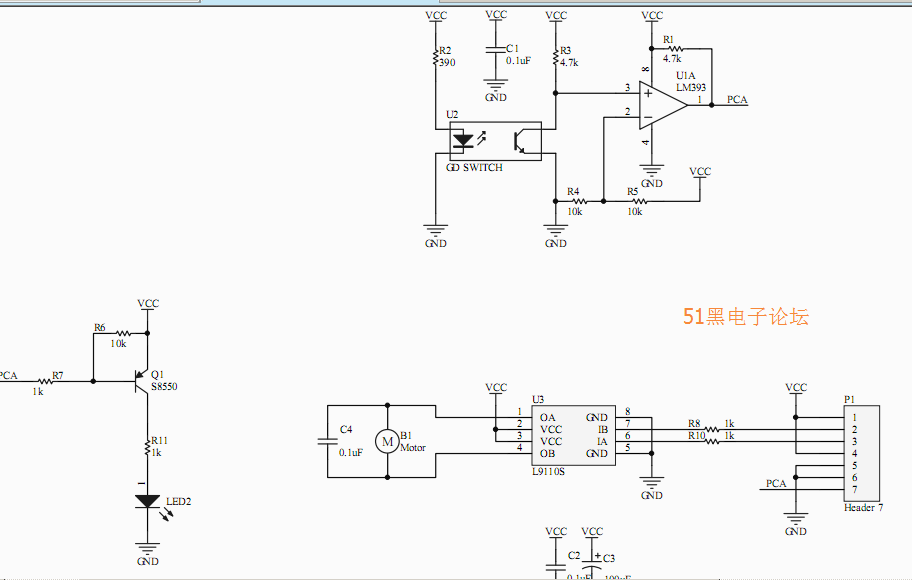Click the "OA" pin label on U3

tap(547, 417)
